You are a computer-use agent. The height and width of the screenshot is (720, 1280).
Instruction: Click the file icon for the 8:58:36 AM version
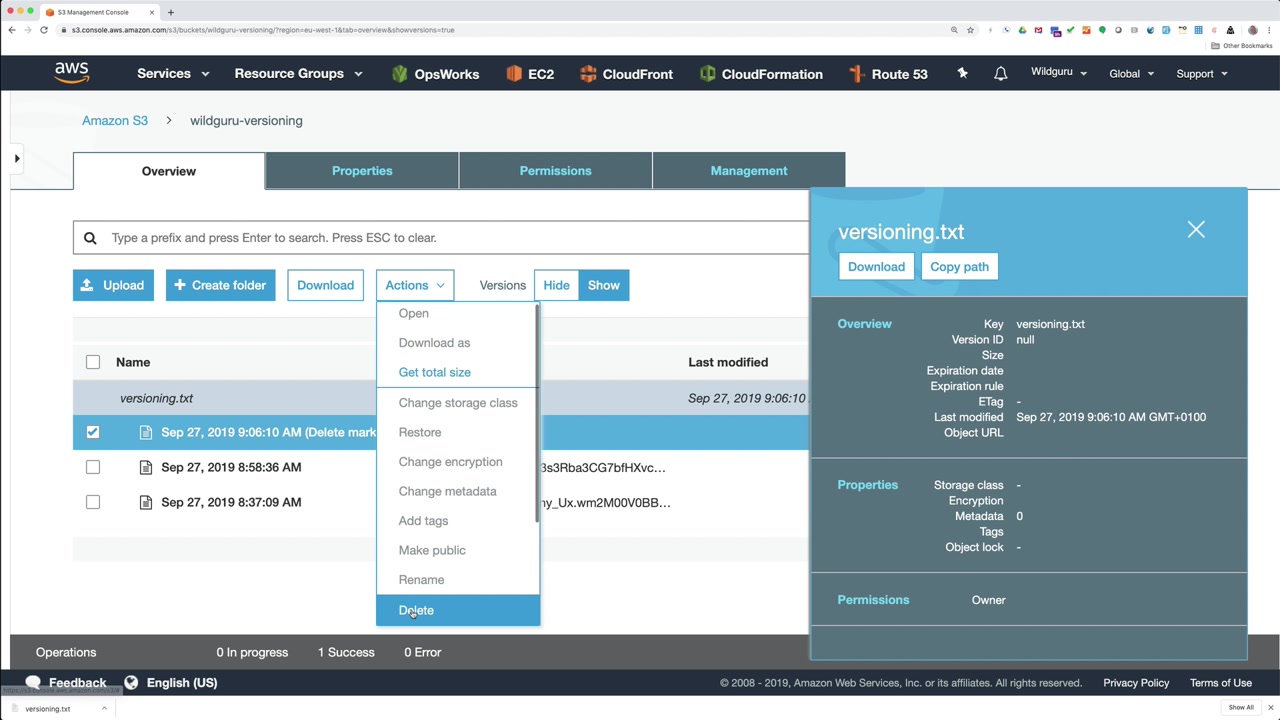coord(146,467)
